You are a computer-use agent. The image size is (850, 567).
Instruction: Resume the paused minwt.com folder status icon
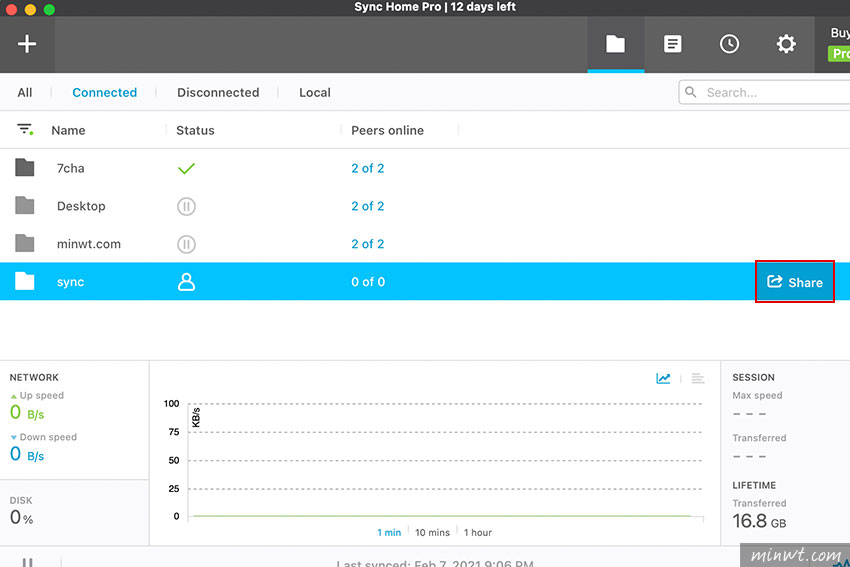186,244
